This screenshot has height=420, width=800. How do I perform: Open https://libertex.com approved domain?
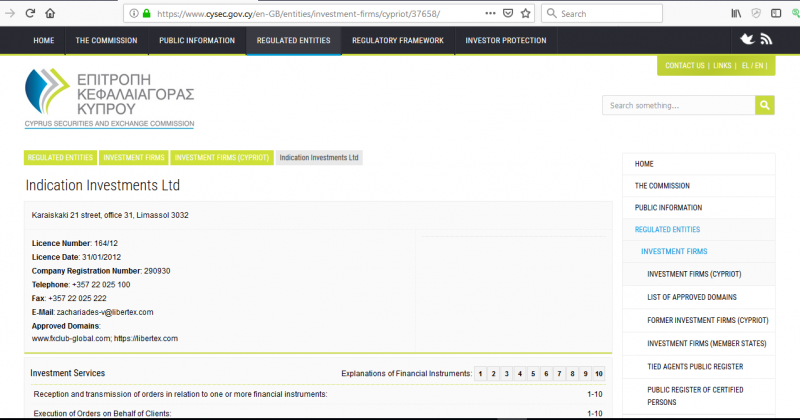[146, 338]
